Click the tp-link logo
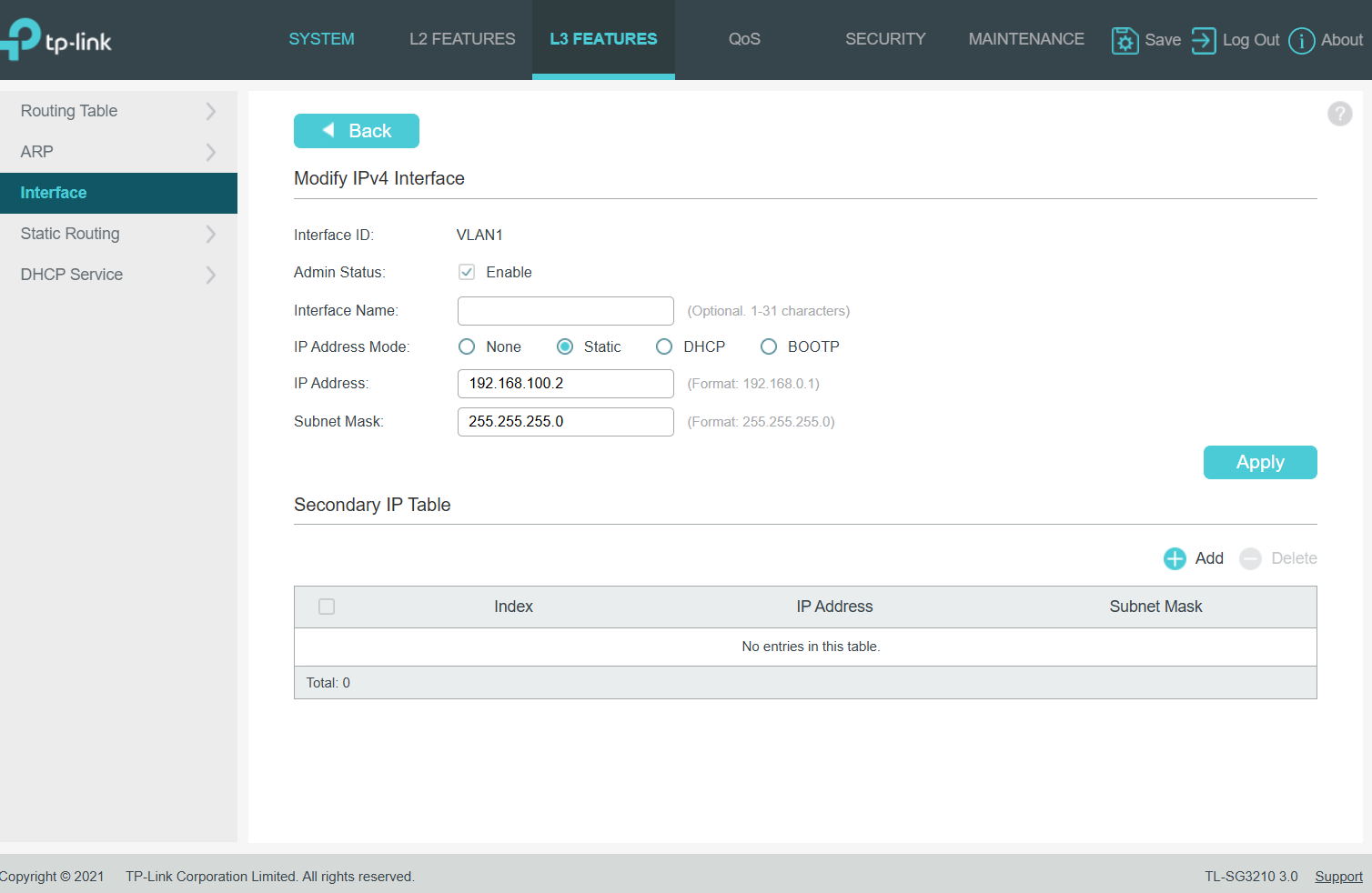 pos(56,40)
